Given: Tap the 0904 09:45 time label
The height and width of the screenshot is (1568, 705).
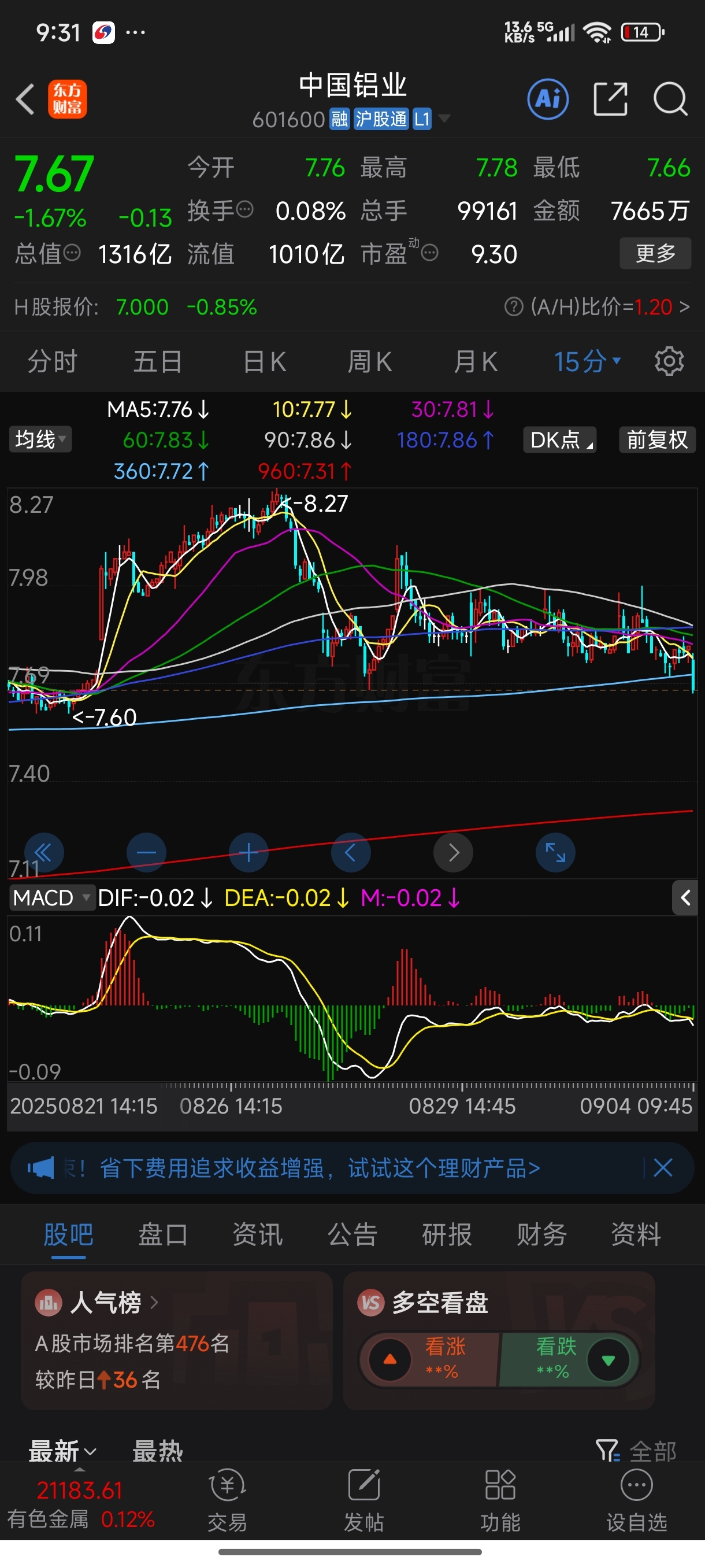Looking at the screenshot, I should pyautogui.click(x=636, y=1106).
